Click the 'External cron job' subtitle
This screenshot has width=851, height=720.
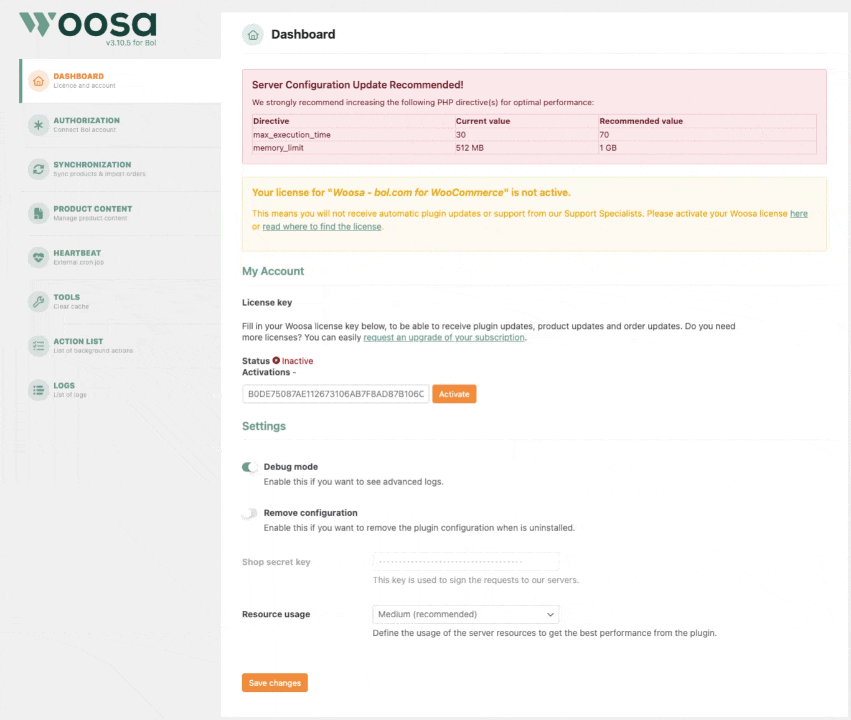tap(78, 262)
